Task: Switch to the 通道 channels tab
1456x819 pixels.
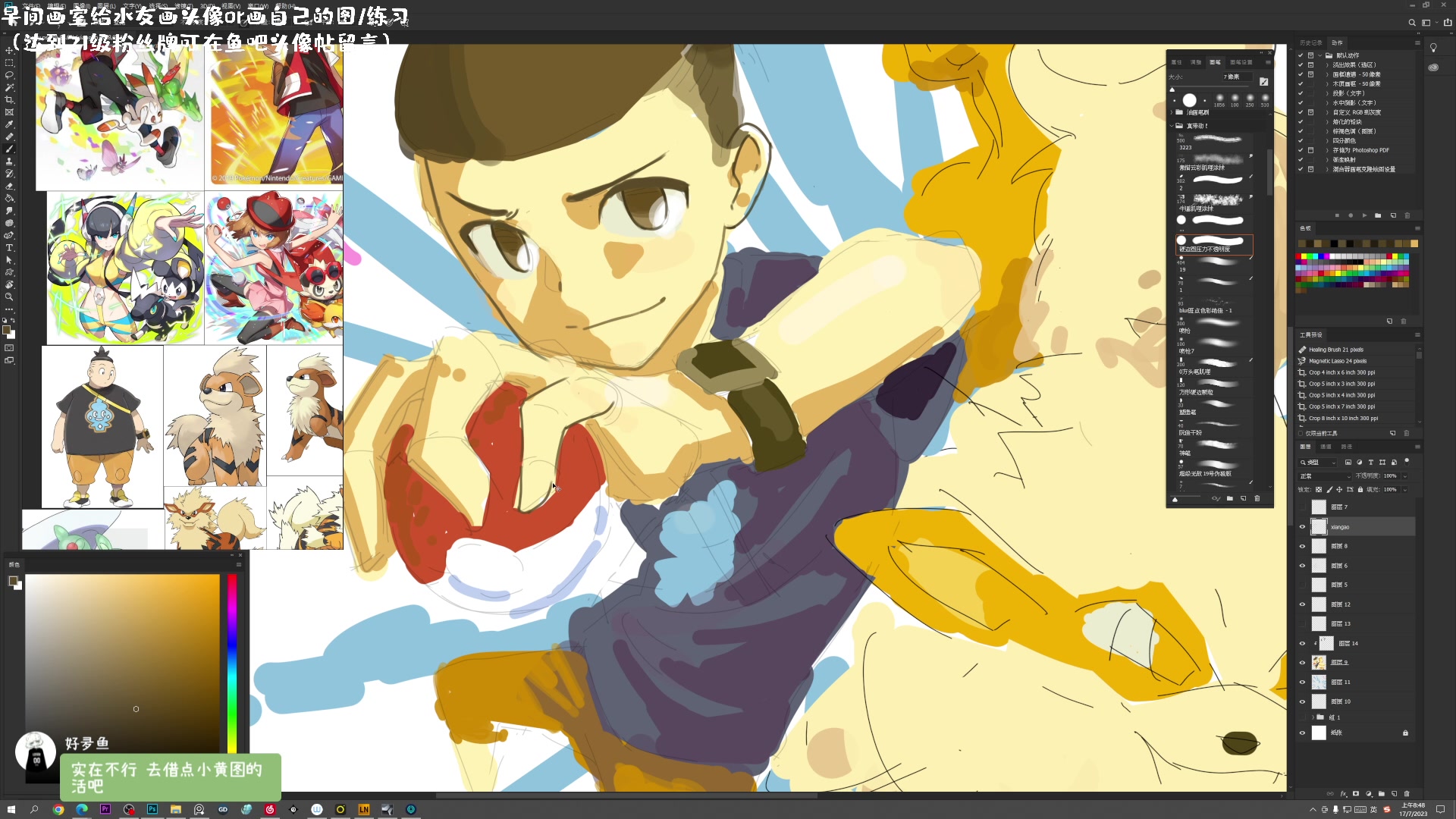Action: tap(1326, 447)
